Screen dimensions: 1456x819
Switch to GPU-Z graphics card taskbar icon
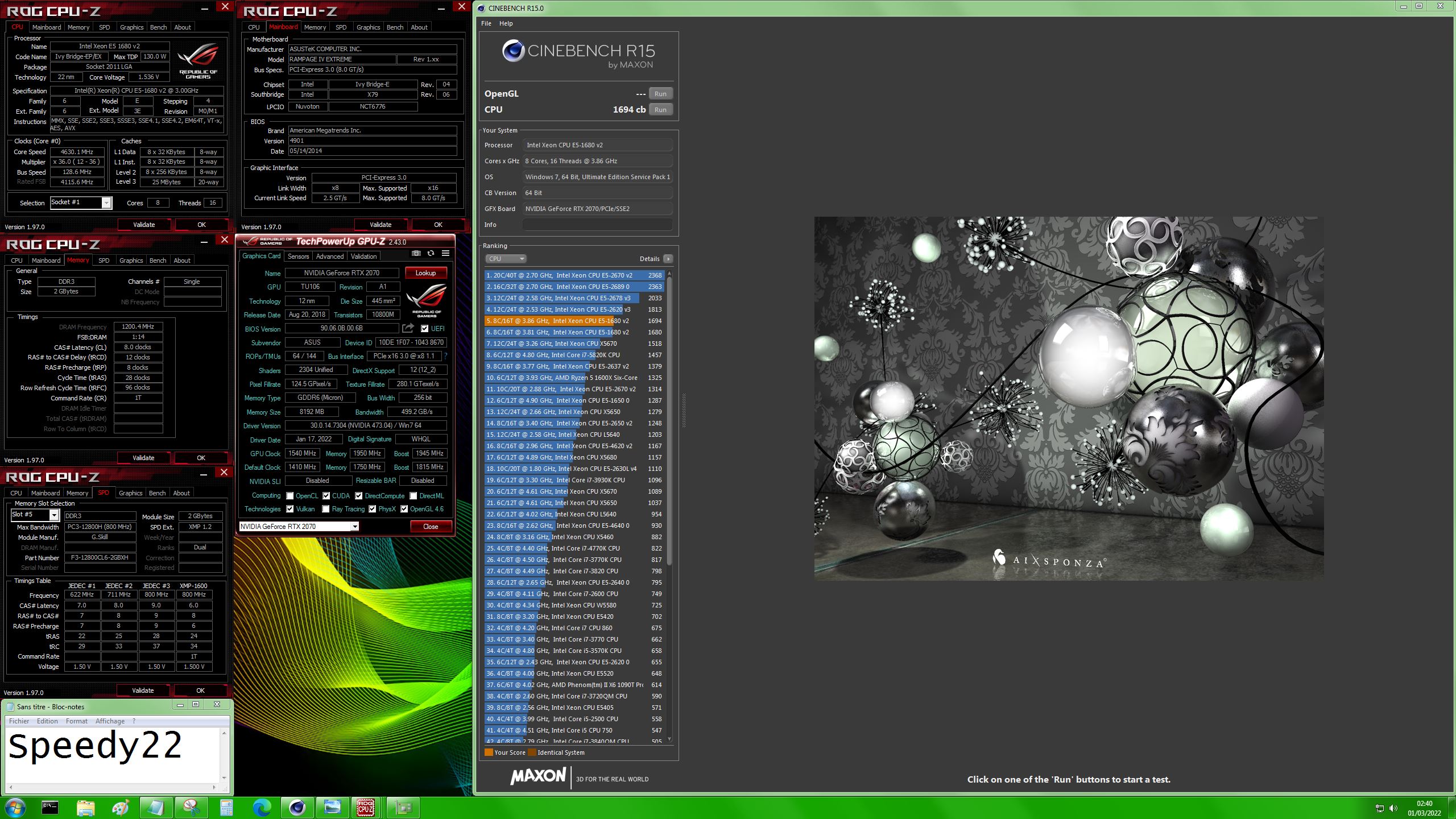pos(403,807)
